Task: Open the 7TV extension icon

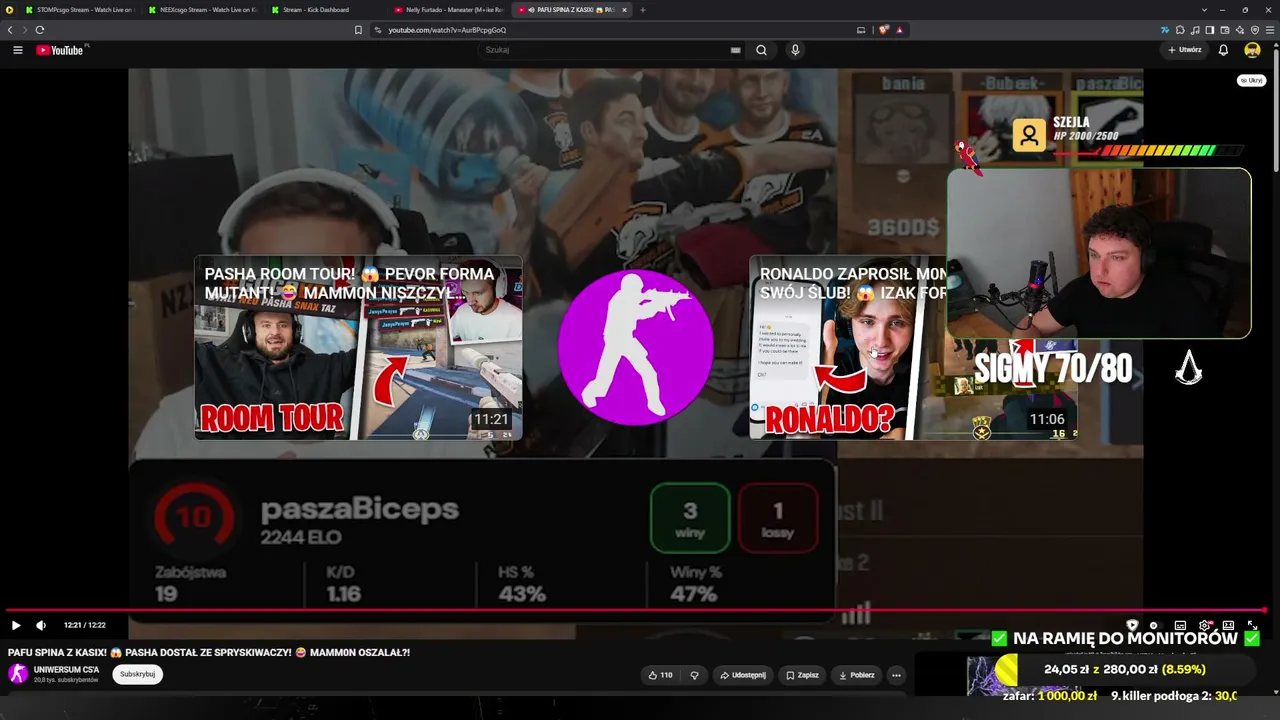Action: click(x=1165, y=30)
